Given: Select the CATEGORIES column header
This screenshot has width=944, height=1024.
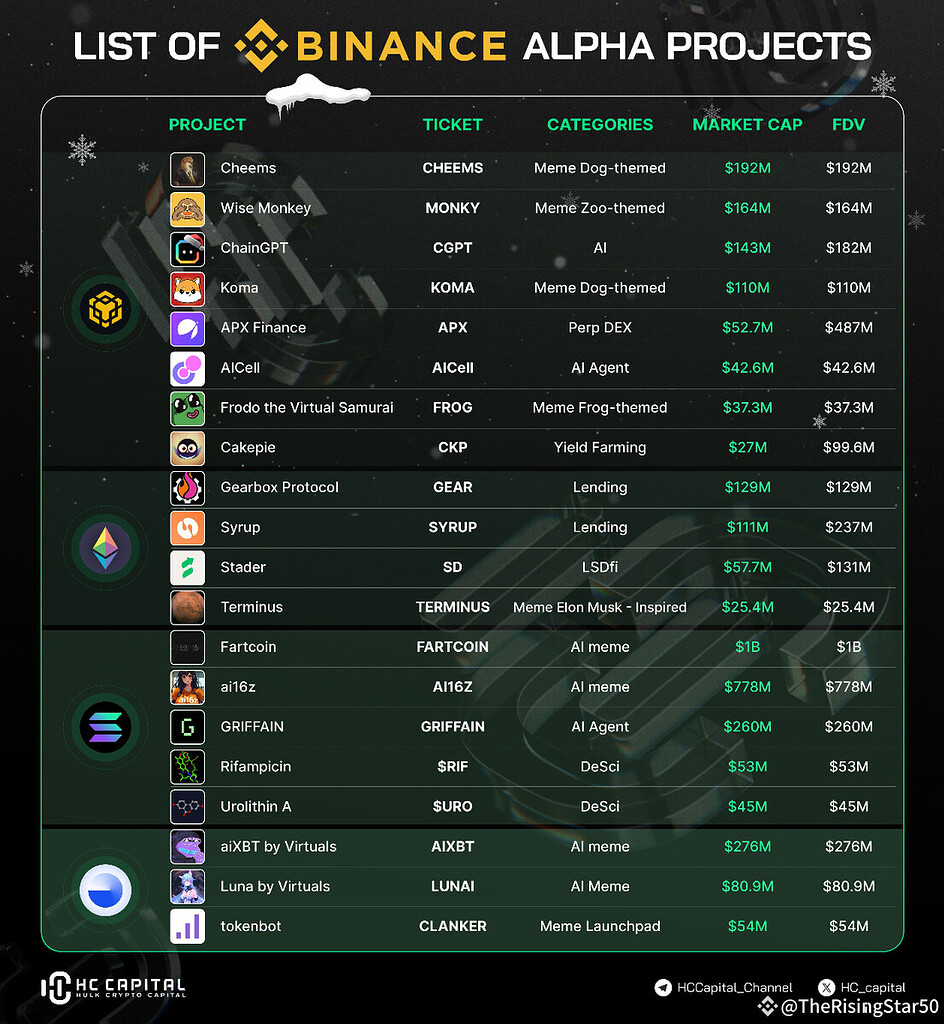Looking at the screenshot, I should 600,125.
